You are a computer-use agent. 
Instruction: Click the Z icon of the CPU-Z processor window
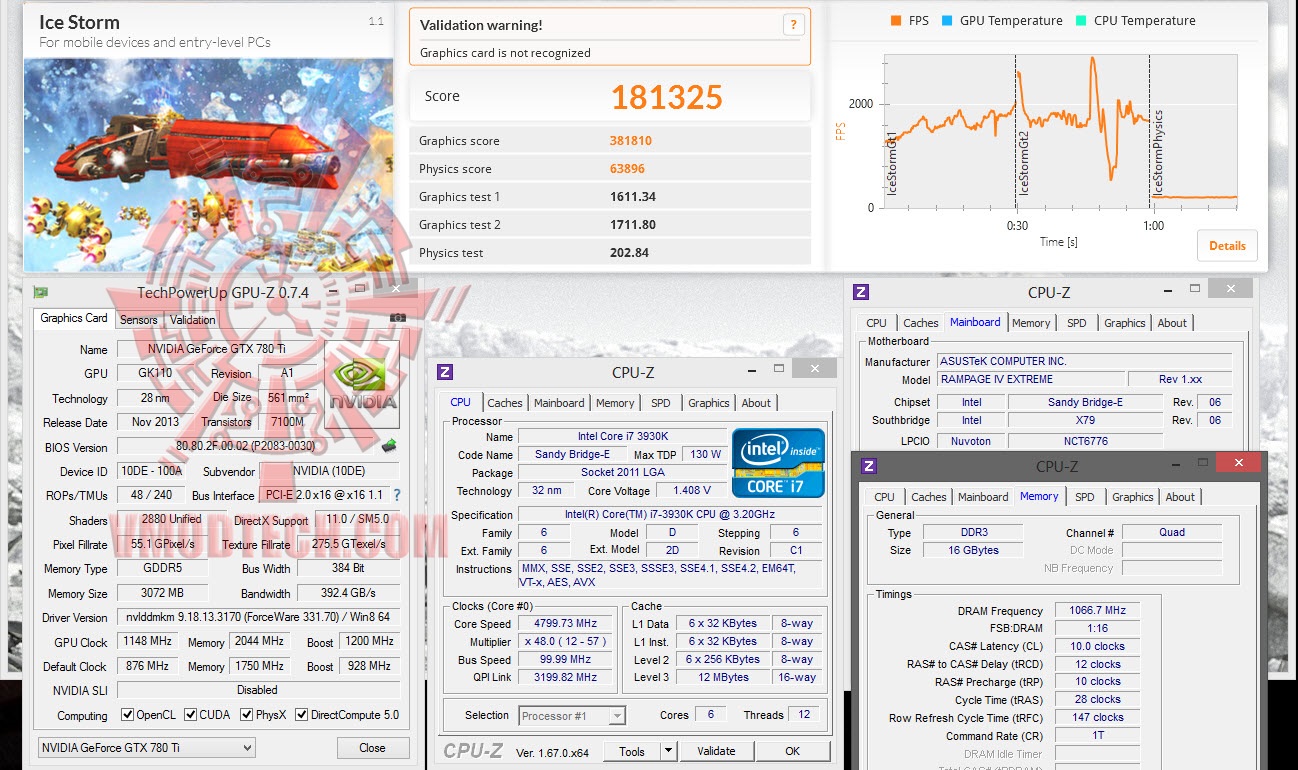pyautogui.click(x=445, y=372)
